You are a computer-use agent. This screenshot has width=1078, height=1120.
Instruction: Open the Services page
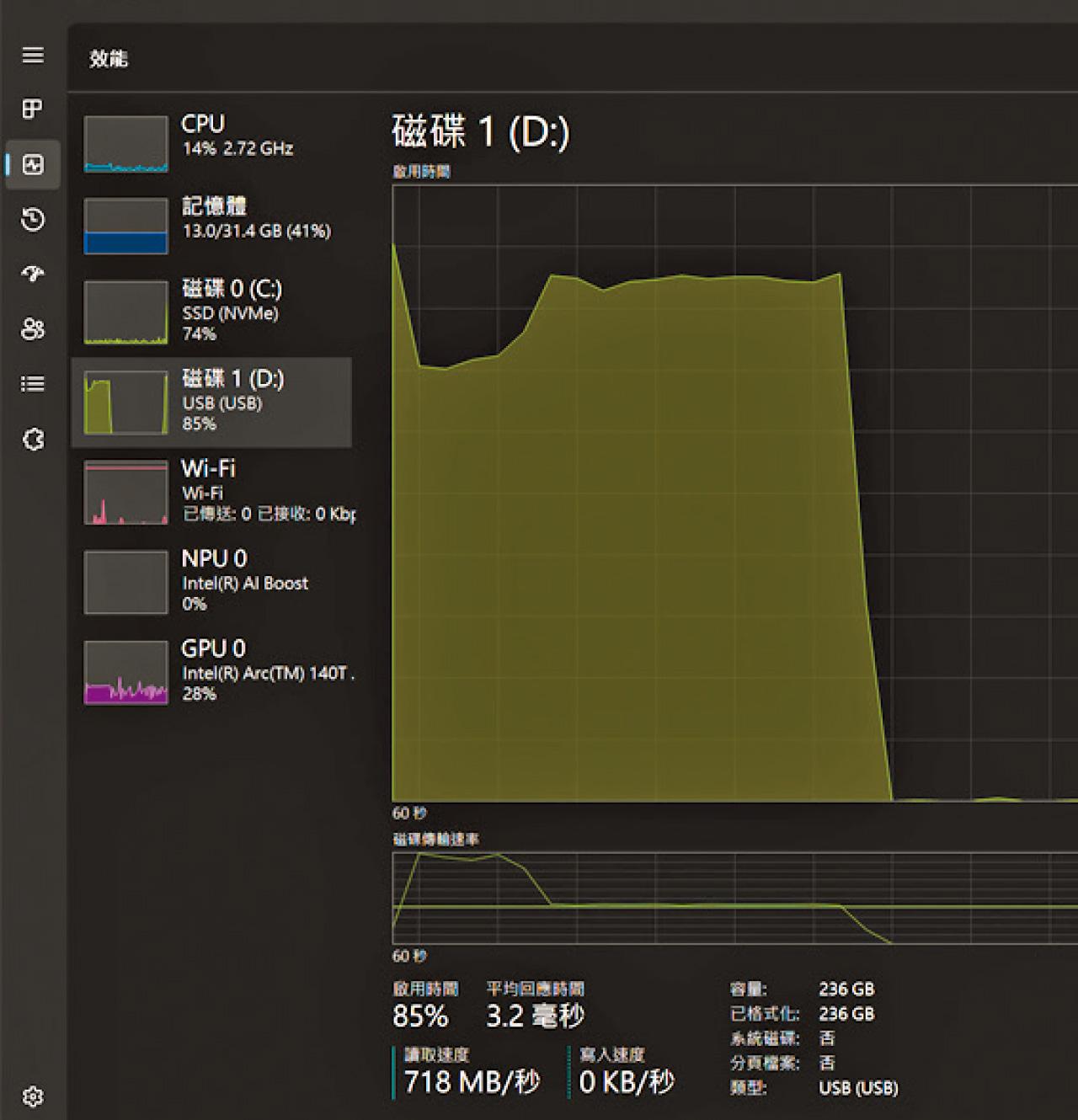(x=34, y=438)
